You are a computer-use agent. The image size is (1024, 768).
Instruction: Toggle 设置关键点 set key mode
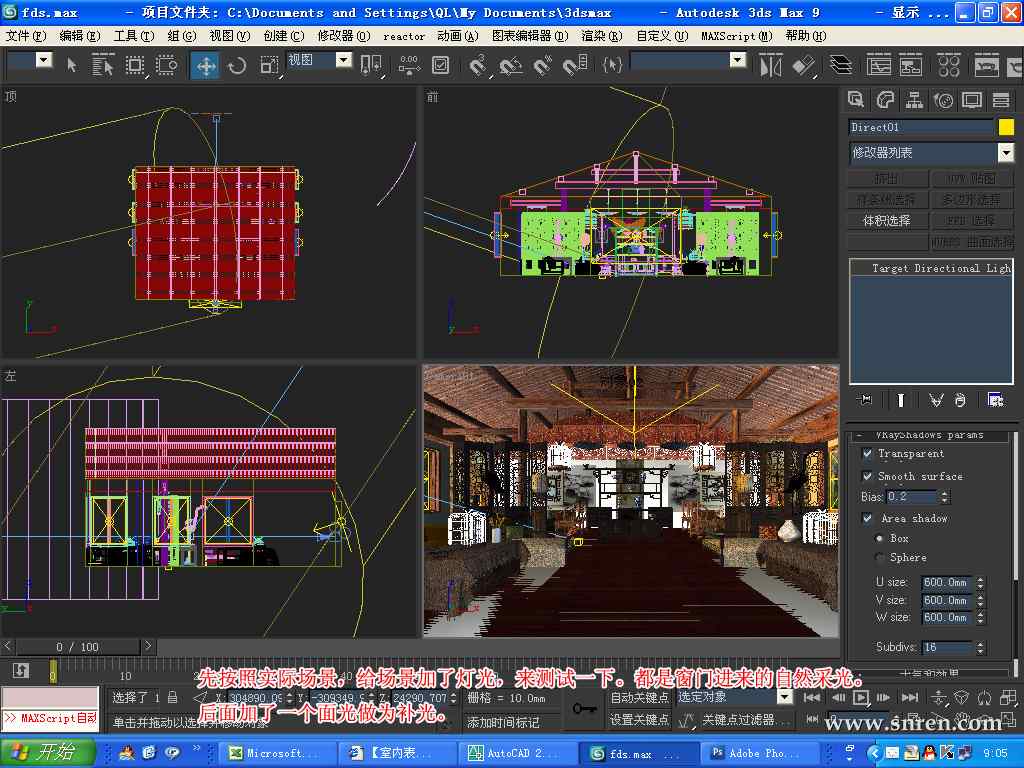coord(639,720)
